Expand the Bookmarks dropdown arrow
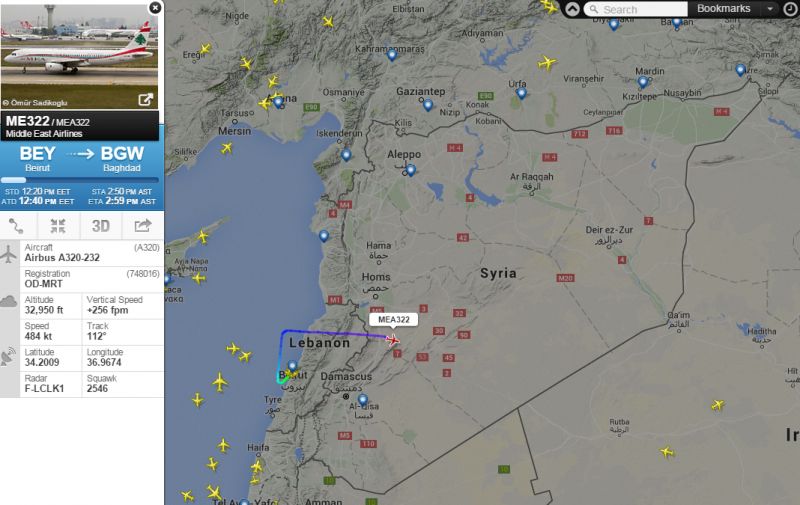Image resolution: width=800 pixels, height=505 pixels. click(770, 9)
